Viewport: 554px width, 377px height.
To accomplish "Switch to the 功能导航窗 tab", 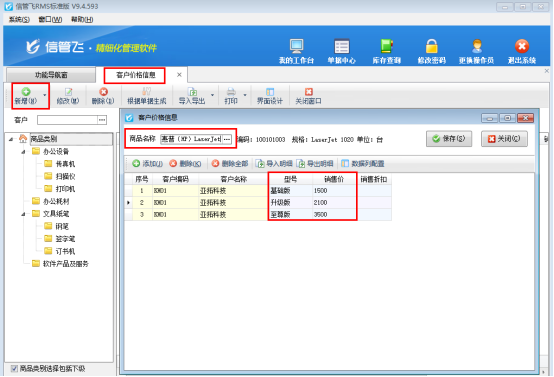I will coord(51,75).
